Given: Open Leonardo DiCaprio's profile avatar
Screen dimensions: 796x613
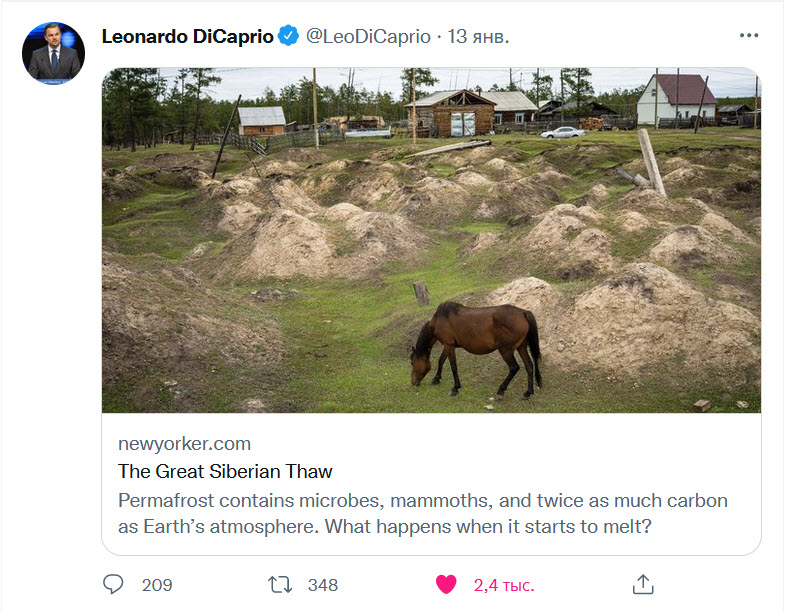Looking at the screenshot, I should pyautogui.click(x=53, y=52).
